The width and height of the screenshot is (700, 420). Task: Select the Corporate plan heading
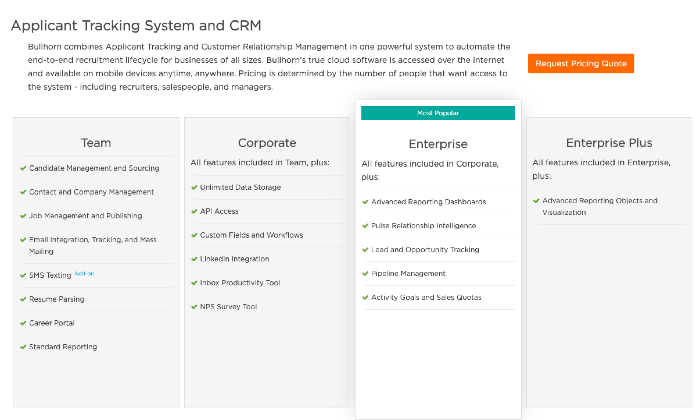pyautogui.click(x=267, y=143)
